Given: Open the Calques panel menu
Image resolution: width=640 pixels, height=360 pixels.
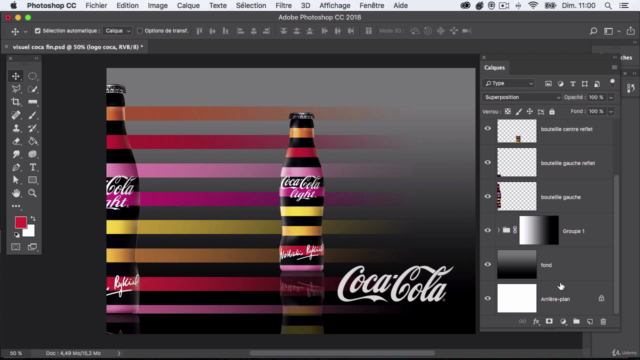Looking at the screenshot, I should point(614,67).
